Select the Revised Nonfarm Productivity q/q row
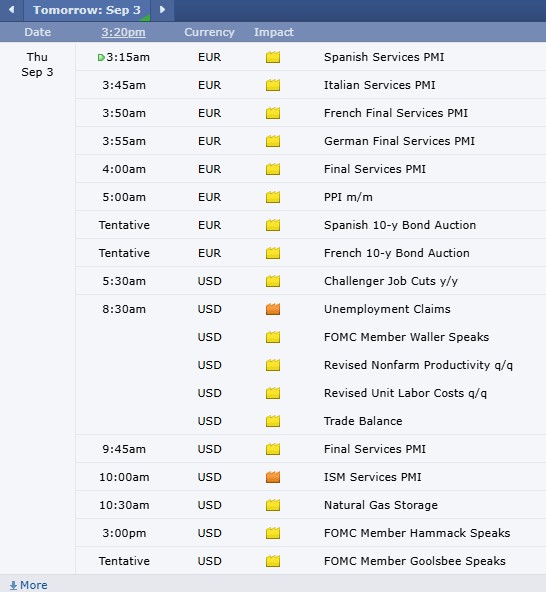Image resolution: width=546 pixels, height=592 pixels. click(x=311, y=365)
